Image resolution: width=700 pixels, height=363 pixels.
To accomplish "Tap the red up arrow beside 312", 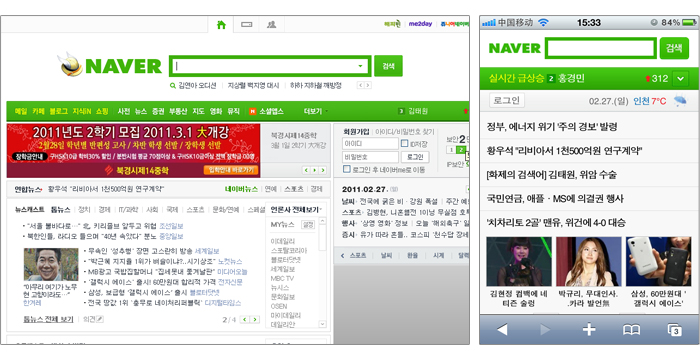I will tap(647, 79).
